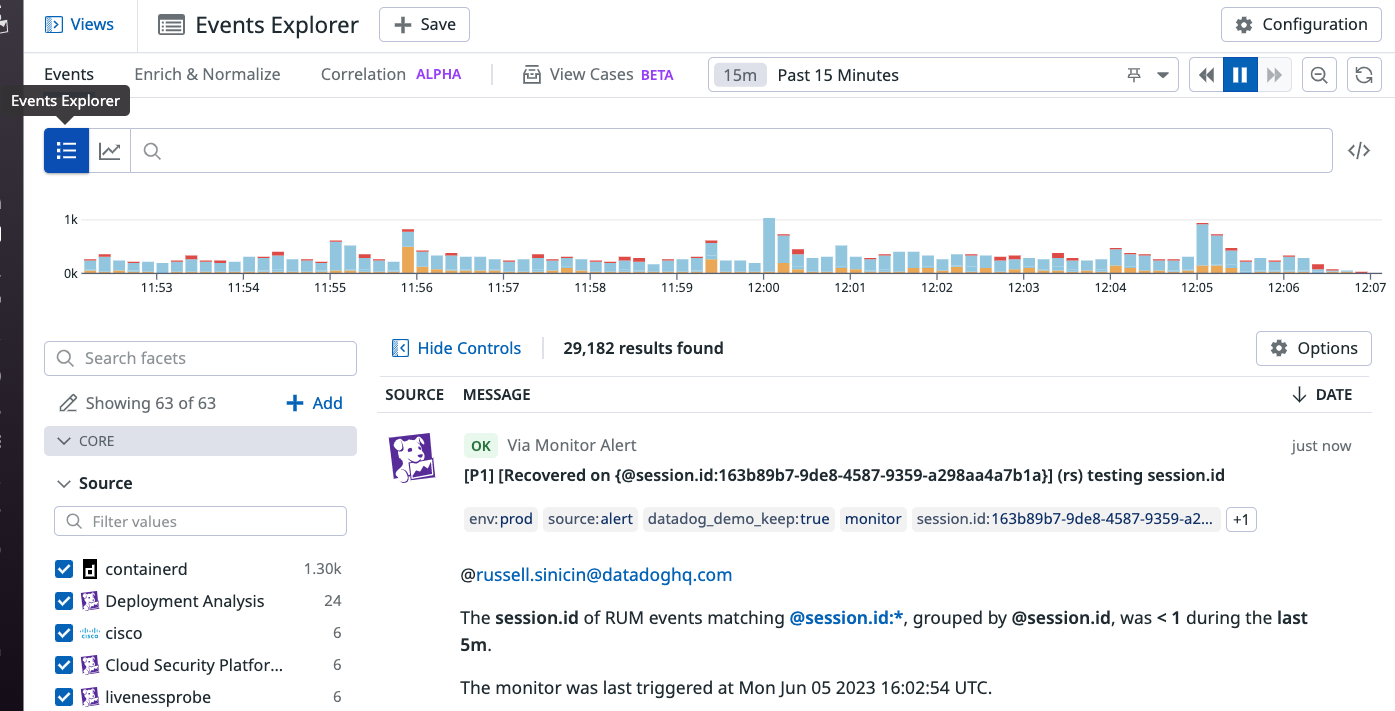This screenshot has width=1395, height=711.
Task: Click the Datadog monitor event avatar
Action: 411,458
